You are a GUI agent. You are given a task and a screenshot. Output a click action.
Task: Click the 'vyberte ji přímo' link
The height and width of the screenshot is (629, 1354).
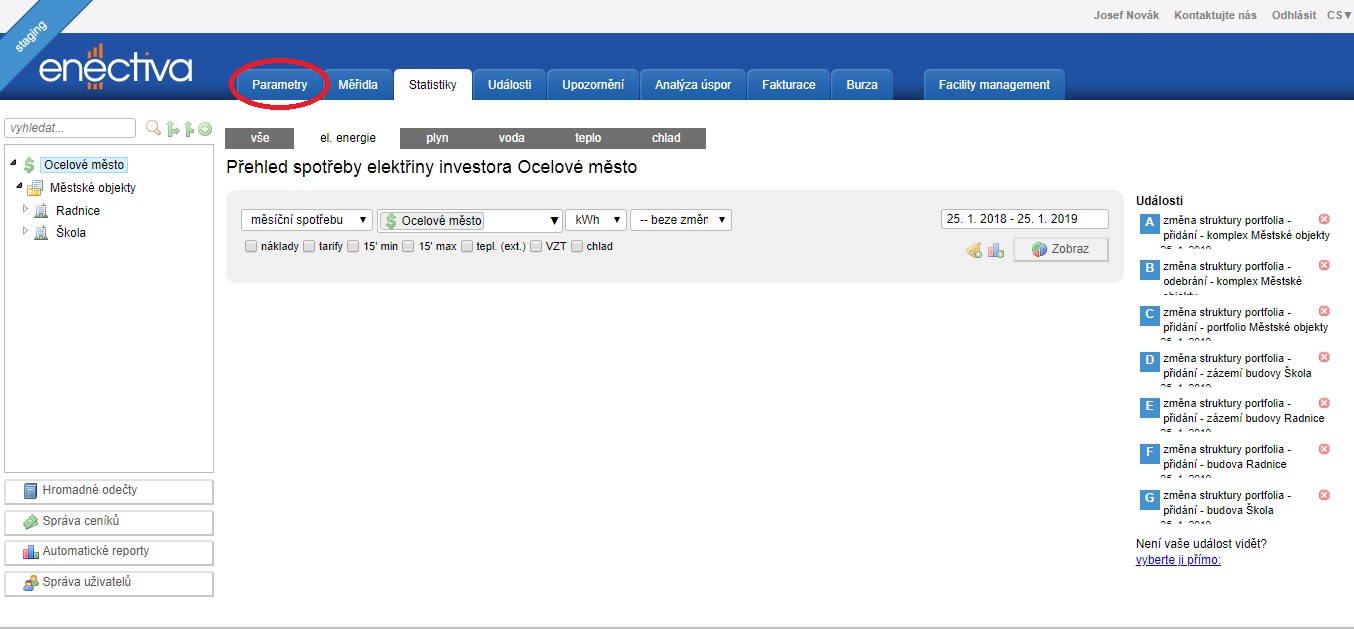pos(1178,559)
